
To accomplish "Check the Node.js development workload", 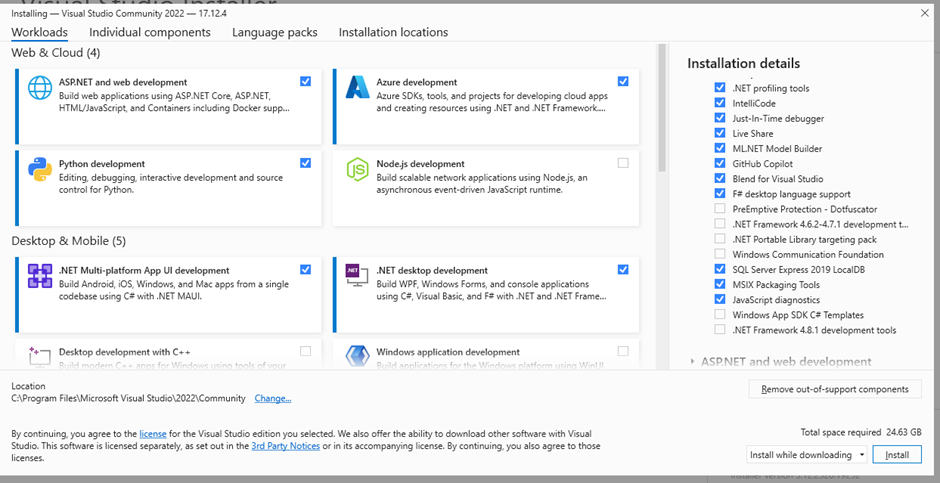I will 623,163.
